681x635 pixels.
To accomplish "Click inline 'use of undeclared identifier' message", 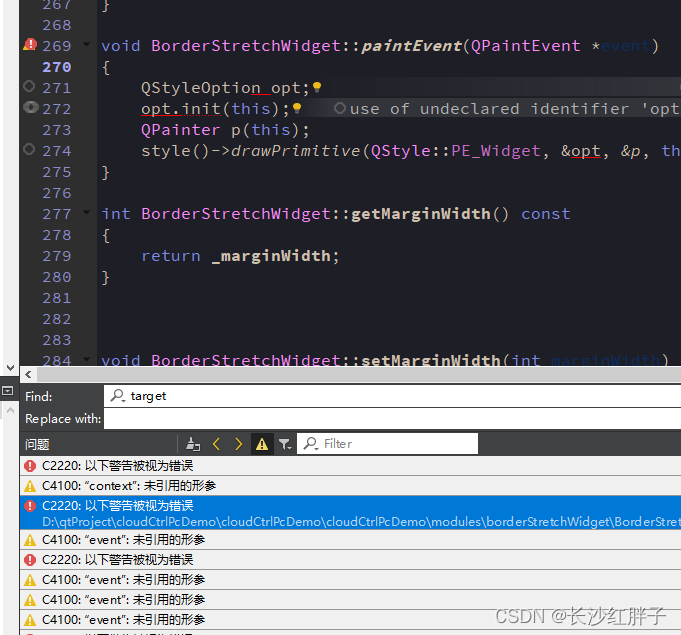I will pos(507,109).
